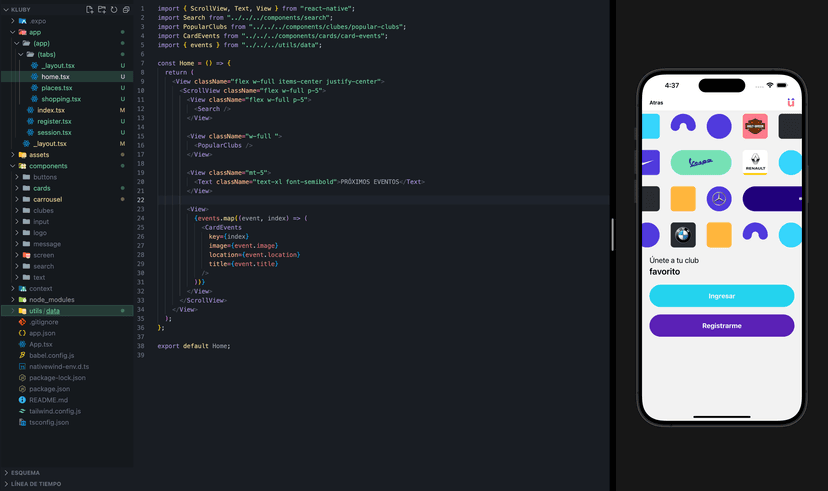Expand the ESQUEMA outline panel
The width and height of the screenshot is (828, 491).
click(x=6, y=473)
